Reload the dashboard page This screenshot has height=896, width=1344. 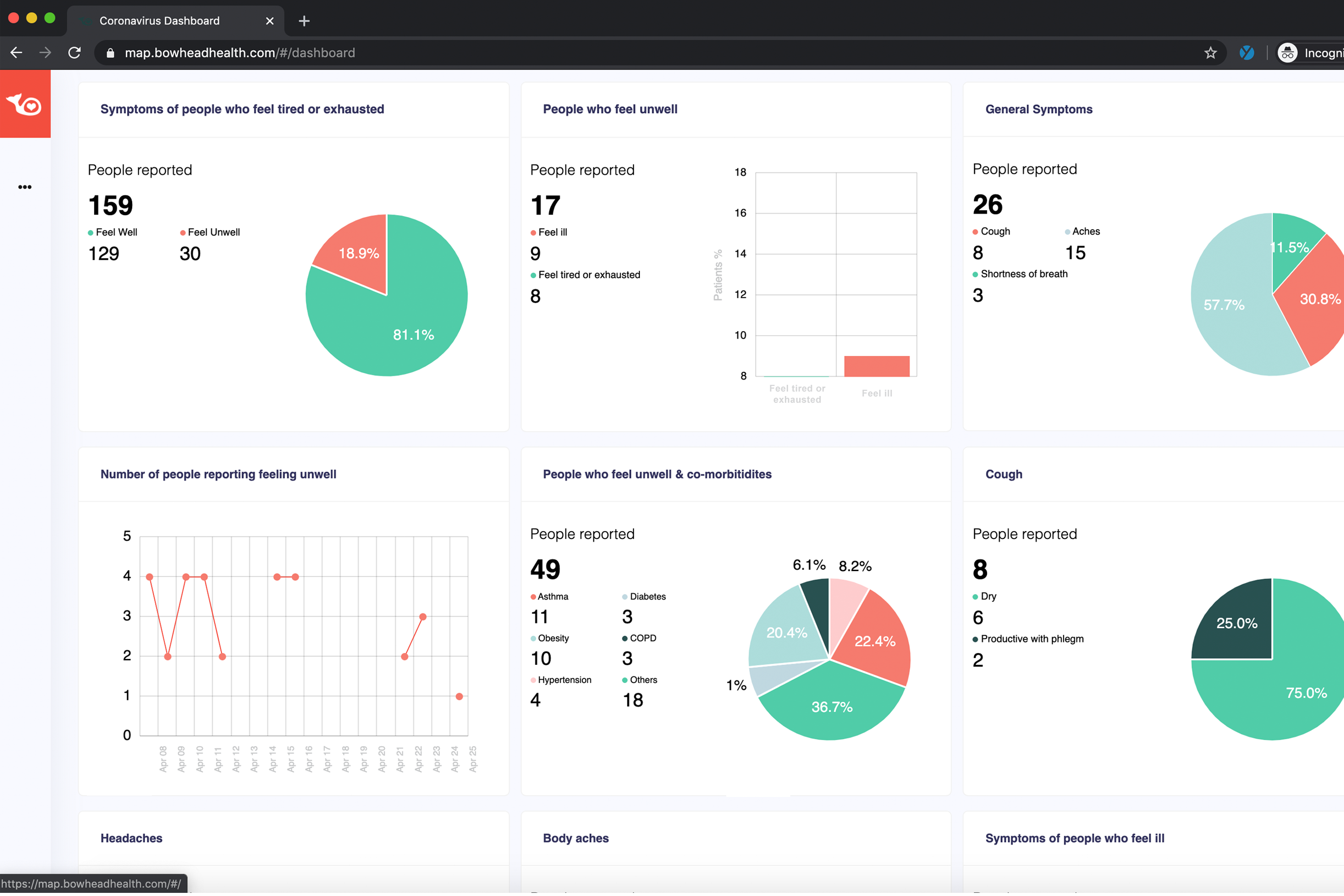pyautogui.click(x=74, y=52)
